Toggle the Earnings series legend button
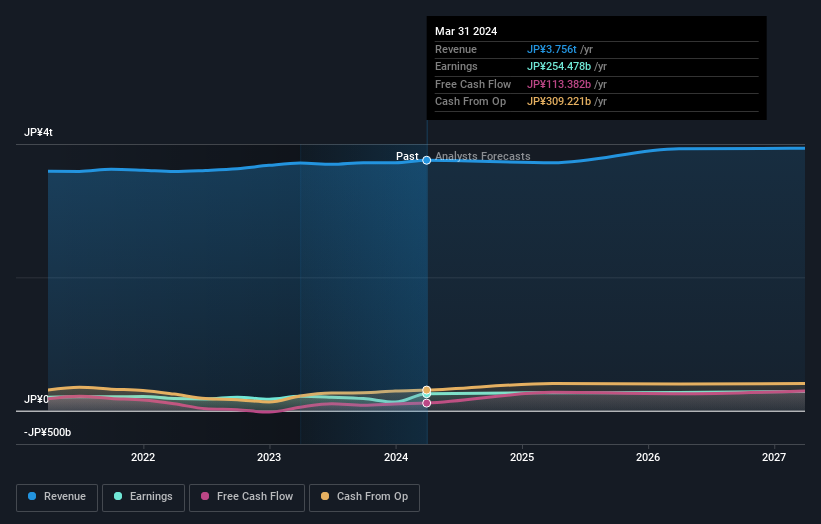 click(x=143, y=497)
